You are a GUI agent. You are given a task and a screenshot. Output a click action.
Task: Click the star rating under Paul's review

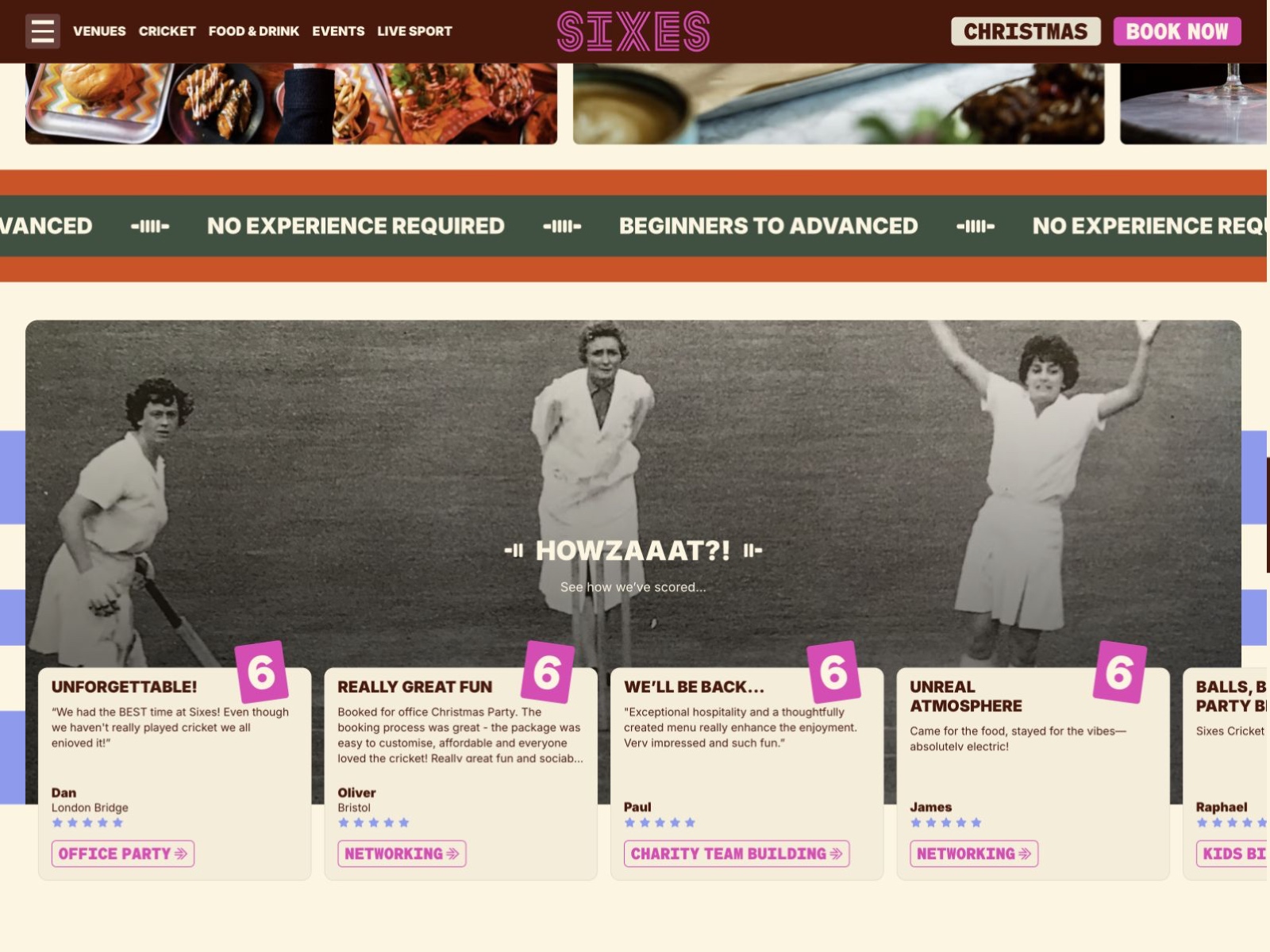[x=660, y=823]
